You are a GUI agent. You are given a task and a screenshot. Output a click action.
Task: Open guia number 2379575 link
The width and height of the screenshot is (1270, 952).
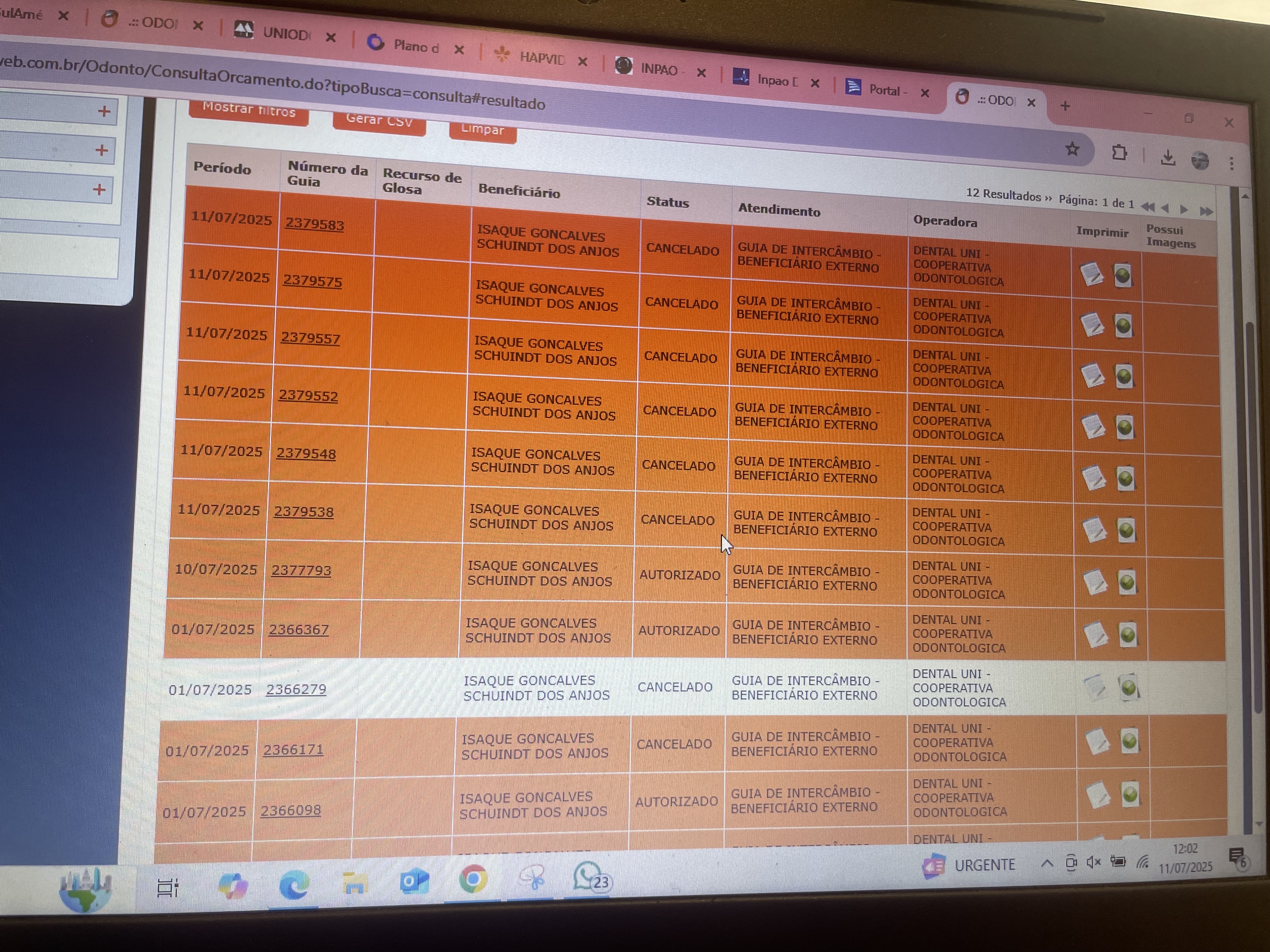[x=312, y=280]
